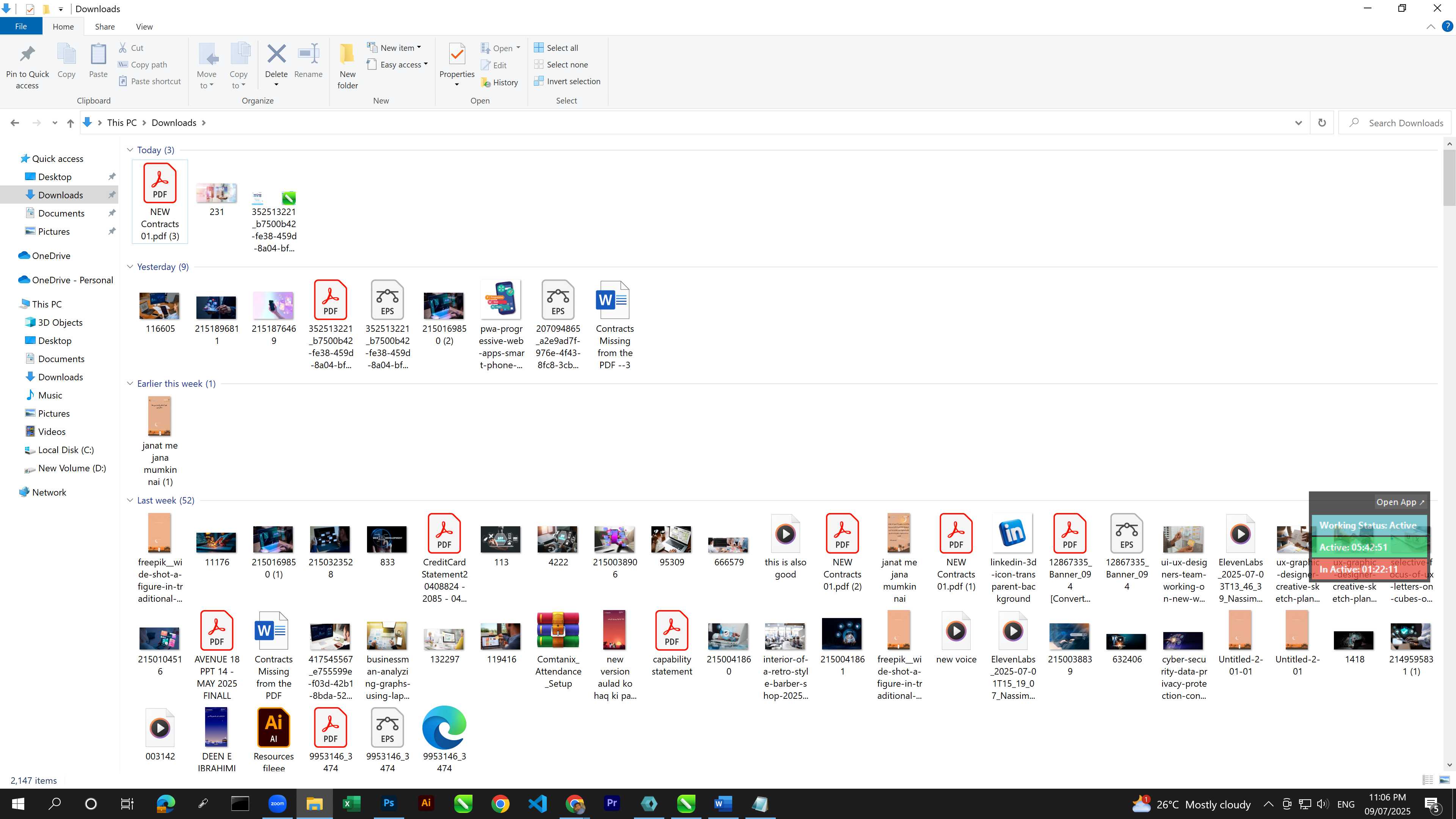Screen dimensions: 1456x819
Task: Collapse the Earlier this week group
Action: pos(130,383)
